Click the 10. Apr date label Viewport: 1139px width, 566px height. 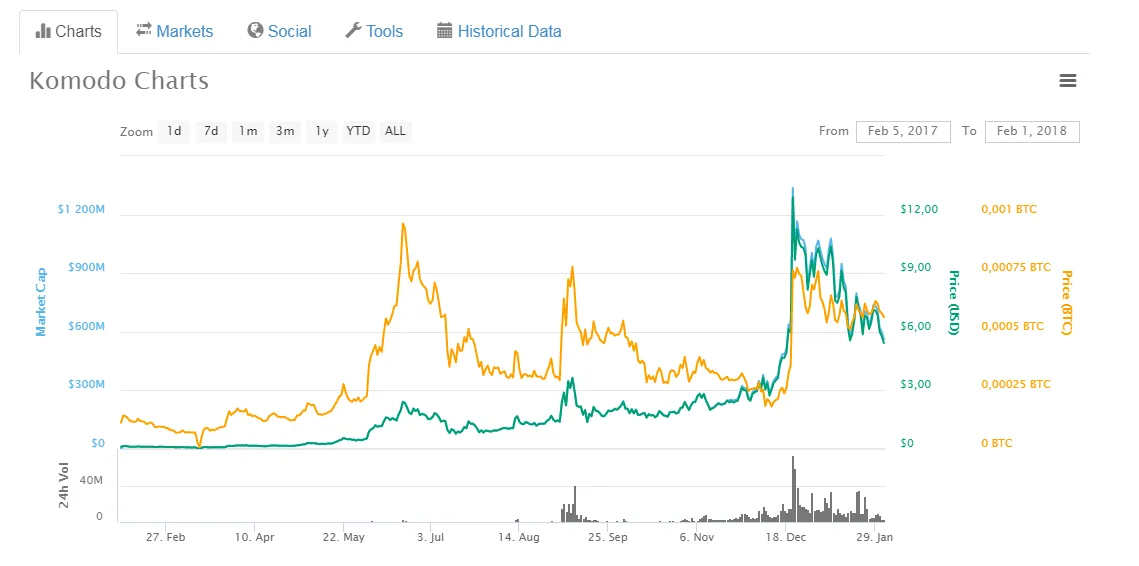pyautogui.click(x=255, y=538)
